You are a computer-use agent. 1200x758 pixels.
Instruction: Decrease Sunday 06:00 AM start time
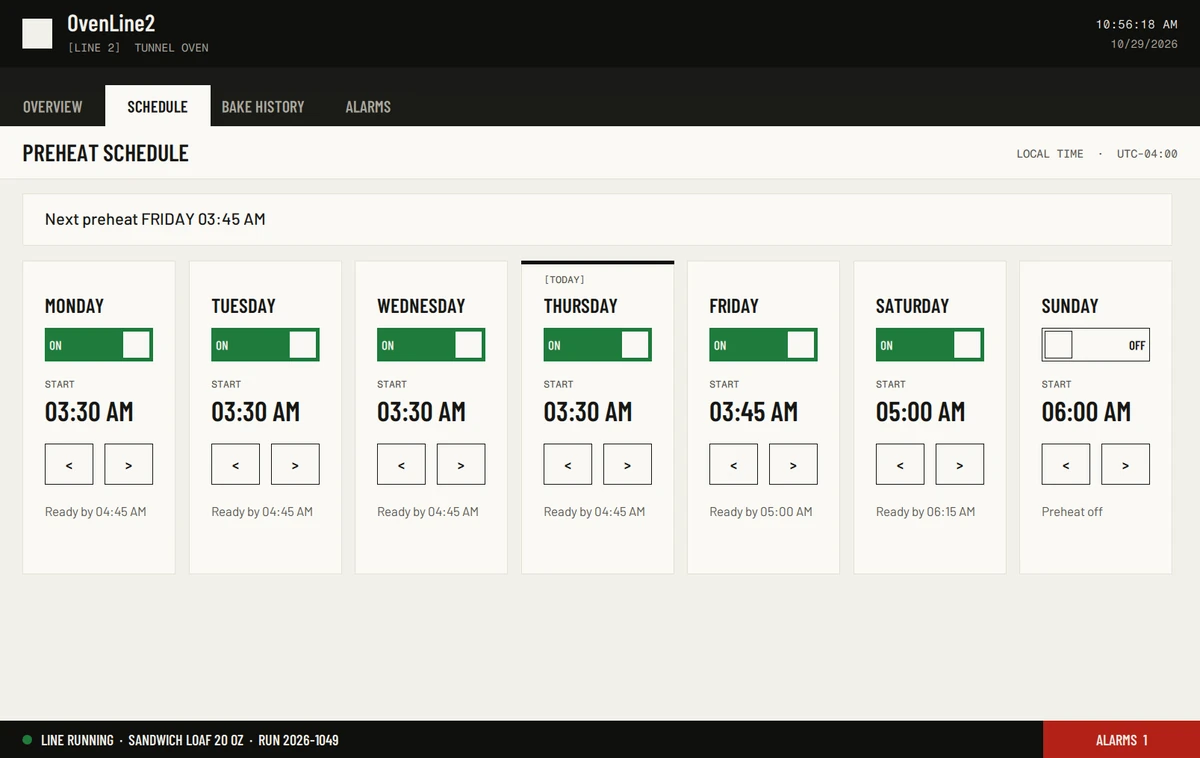coord(1066,465)
